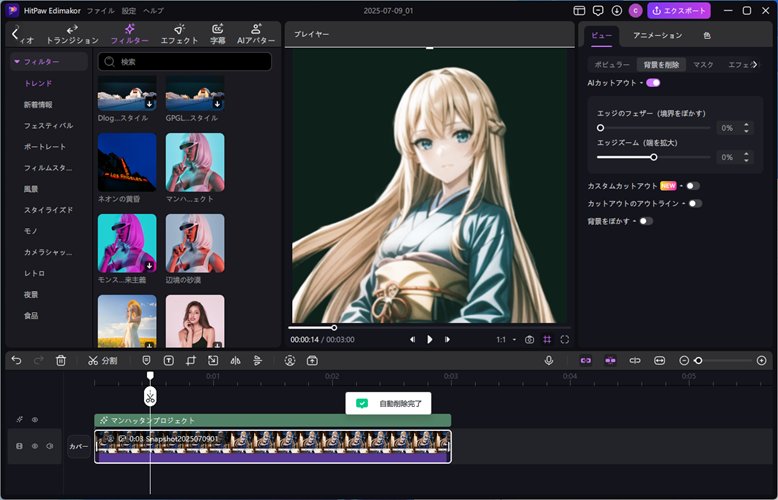The height and width of the screenshot is (500, 778).
Task: Click the export-frame box icon in toolbar
Action: [x=312, y=361]
